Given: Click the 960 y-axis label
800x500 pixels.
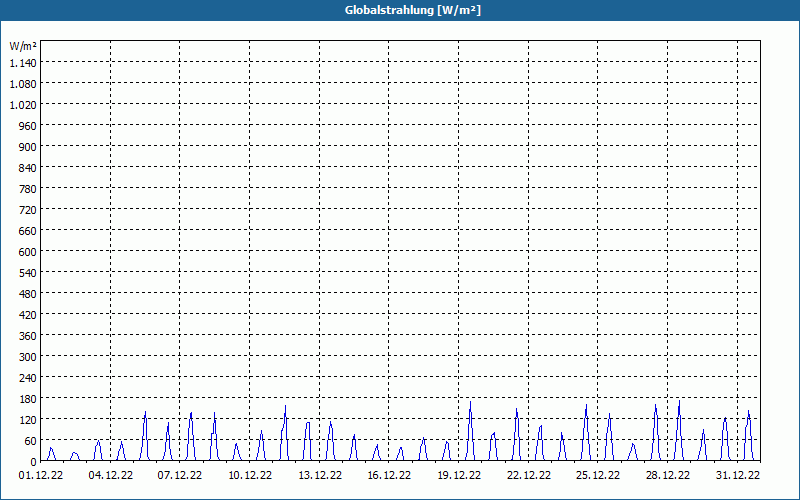Looking at the screenshot, I should (28, 126).
